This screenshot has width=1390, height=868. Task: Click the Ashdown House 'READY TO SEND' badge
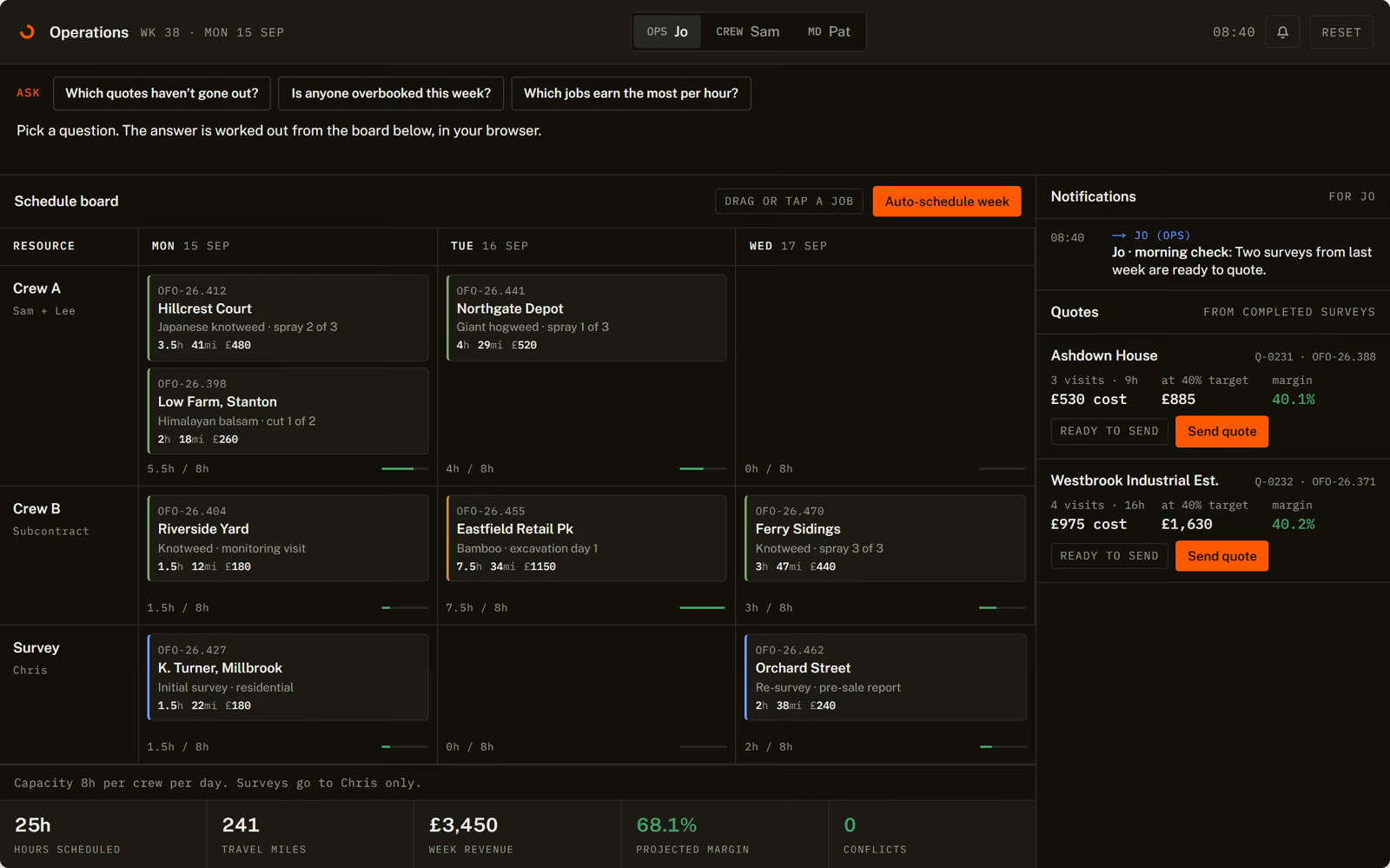pyautogui.click(x=1109, y=432)
